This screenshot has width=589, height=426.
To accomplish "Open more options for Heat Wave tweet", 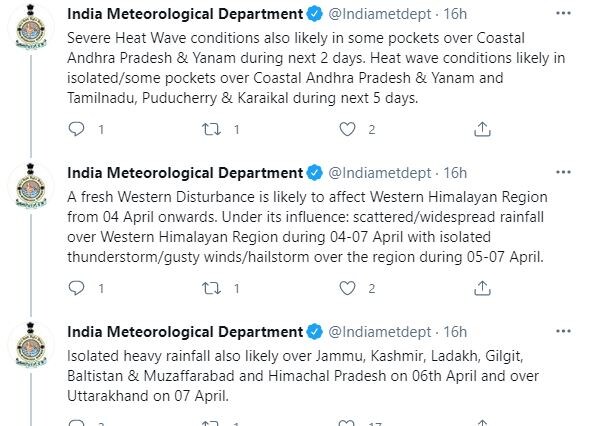I will tap(563, 14).
